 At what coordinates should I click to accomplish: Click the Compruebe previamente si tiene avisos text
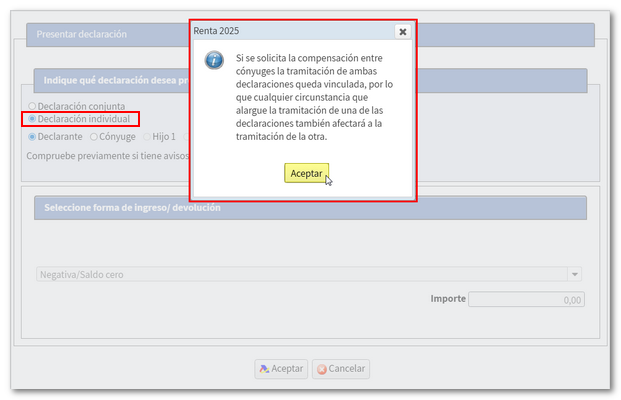coord(108,156)
